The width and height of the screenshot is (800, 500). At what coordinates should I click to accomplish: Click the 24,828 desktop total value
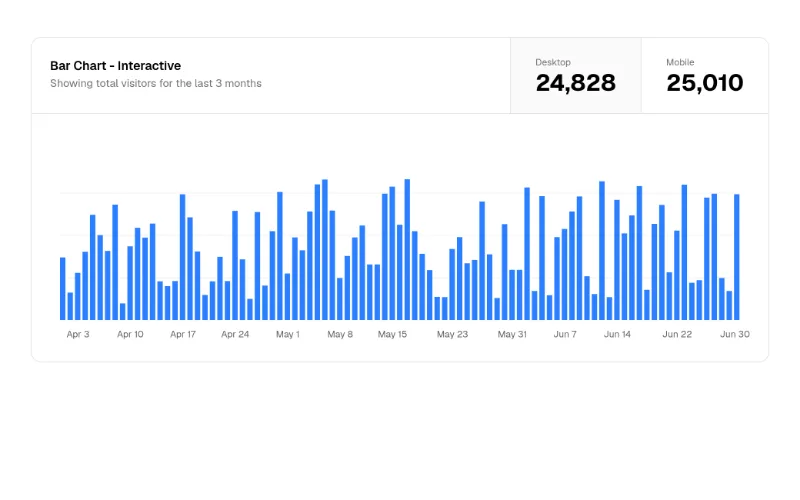pos(576,83)
